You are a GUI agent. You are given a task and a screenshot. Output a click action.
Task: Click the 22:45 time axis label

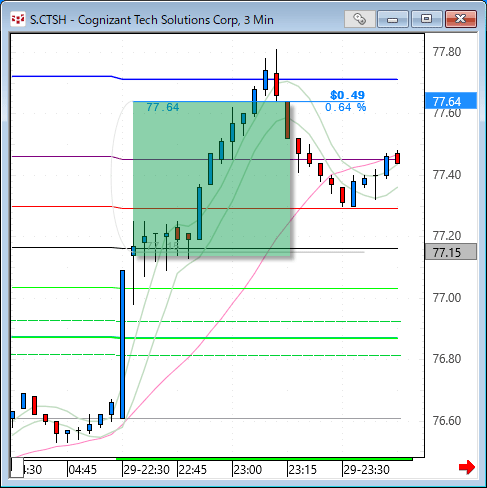coord(193,470)
